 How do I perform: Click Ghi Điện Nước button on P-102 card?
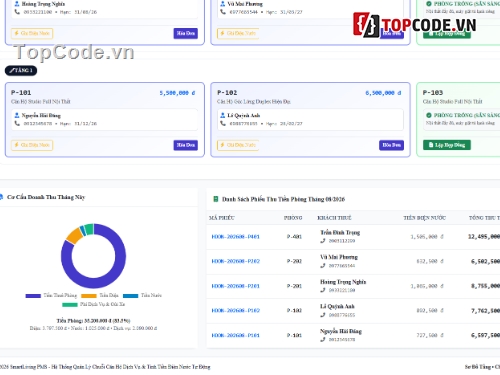(238, 145)
